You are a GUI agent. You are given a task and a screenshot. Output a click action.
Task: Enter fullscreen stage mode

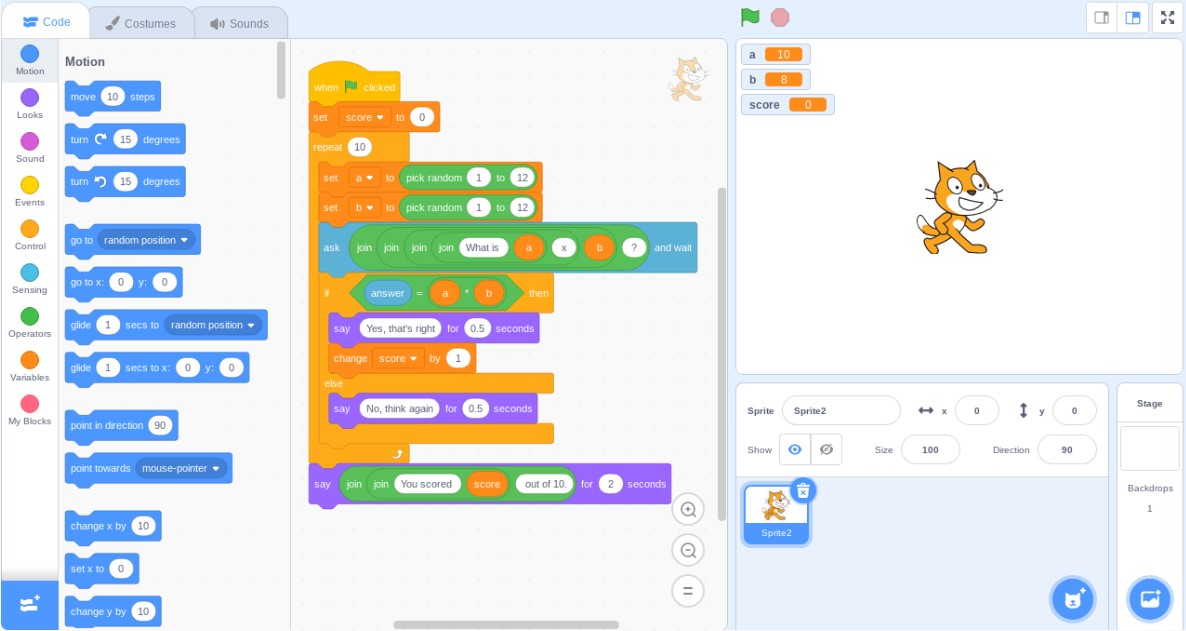point(1167,17)
